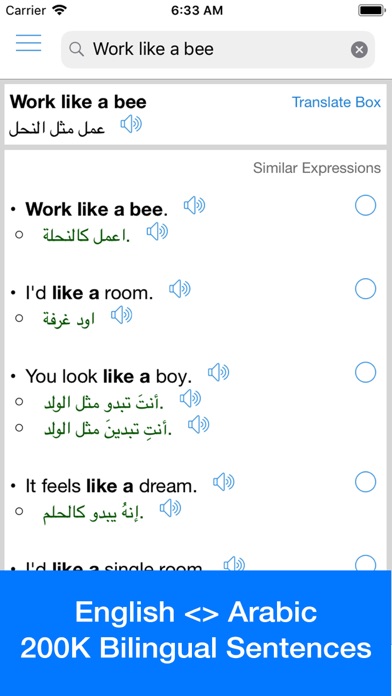Play audio for Arabic 'إنهُ يبدو كالحلم'
392x696 pixels.
(170, 508)
